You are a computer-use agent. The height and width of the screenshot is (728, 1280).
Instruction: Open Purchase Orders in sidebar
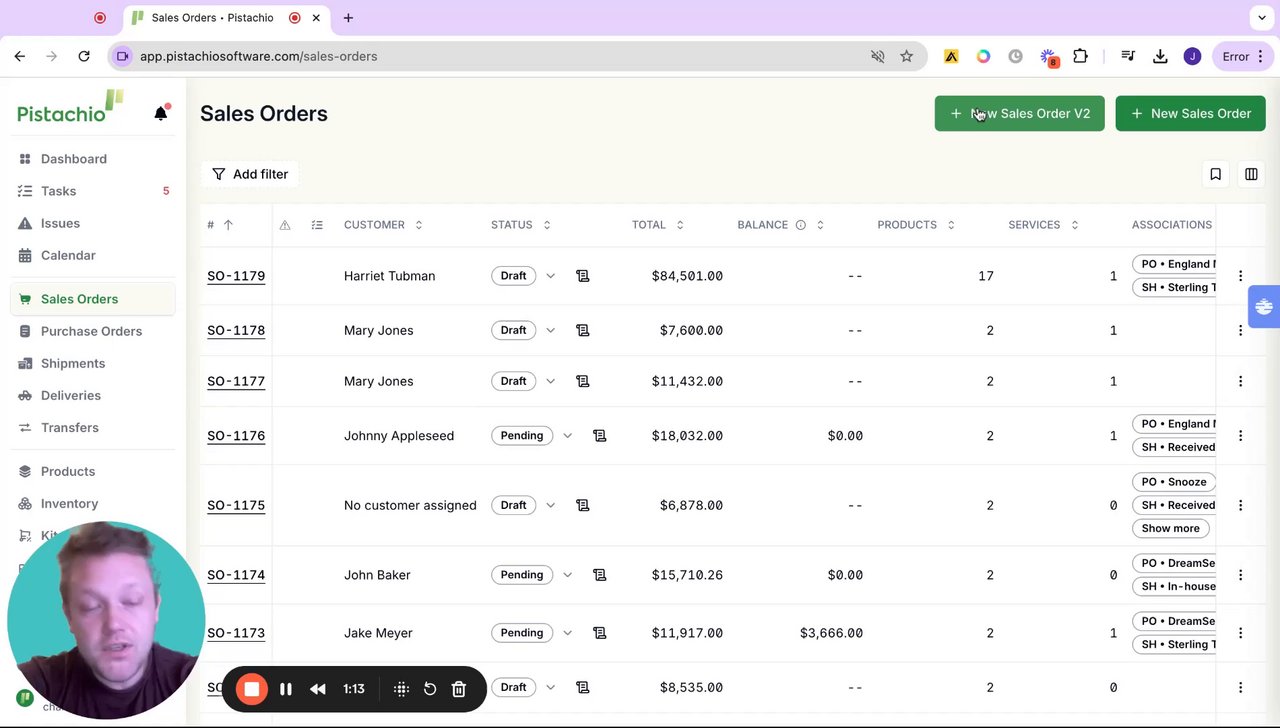pos(94,331)
